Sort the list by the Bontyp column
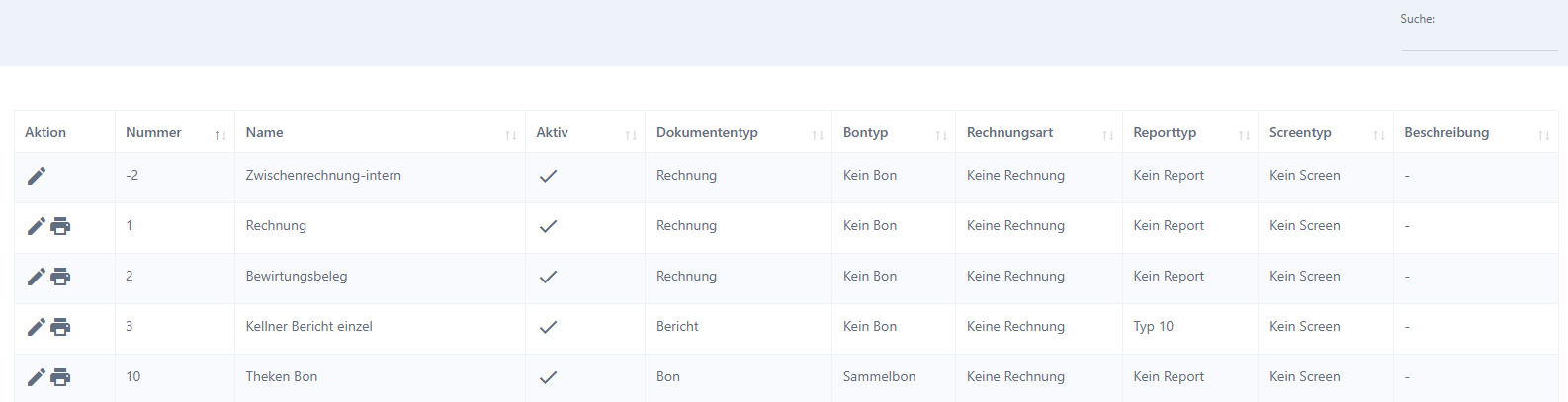This screenshot has height=402, width=1568. point(894,132)
